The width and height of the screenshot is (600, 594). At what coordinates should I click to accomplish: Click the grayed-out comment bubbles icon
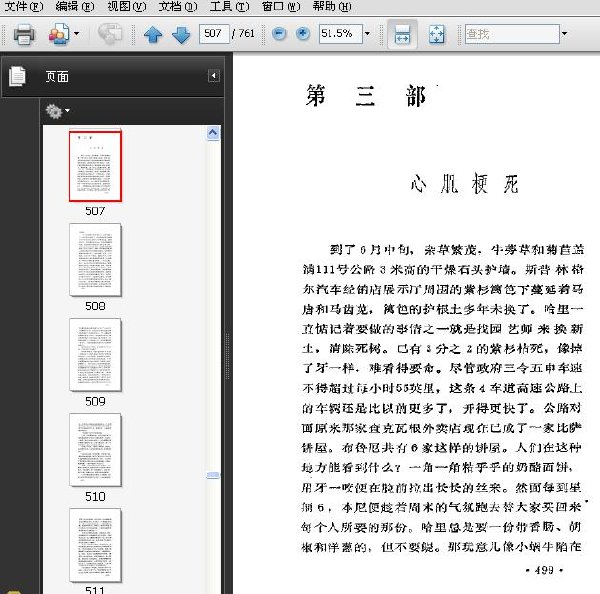(x=109, y=34)
